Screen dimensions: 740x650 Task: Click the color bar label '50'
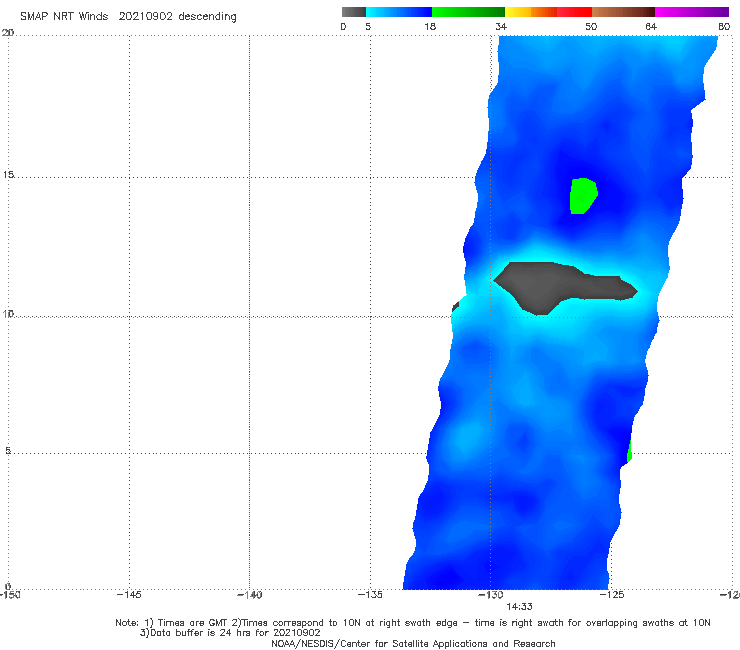click(x=591, y=27)
